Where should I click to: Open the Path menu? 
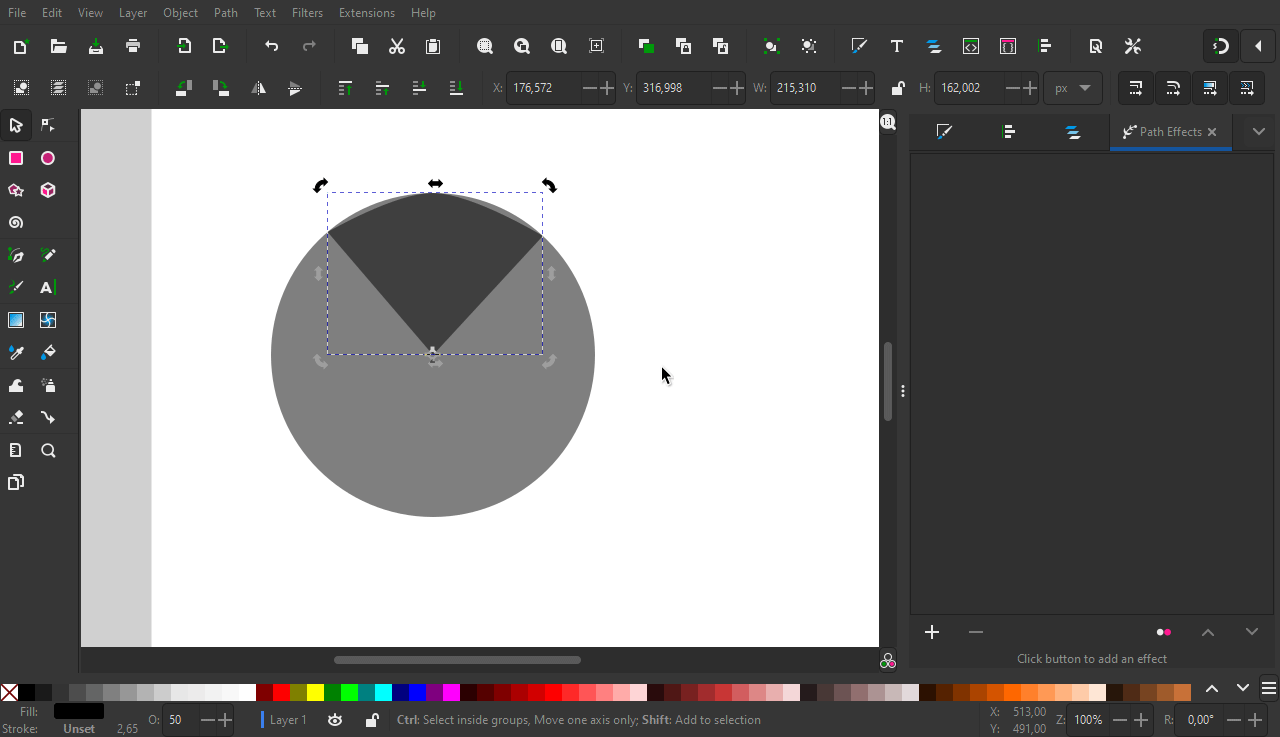(x=225, y=12)
